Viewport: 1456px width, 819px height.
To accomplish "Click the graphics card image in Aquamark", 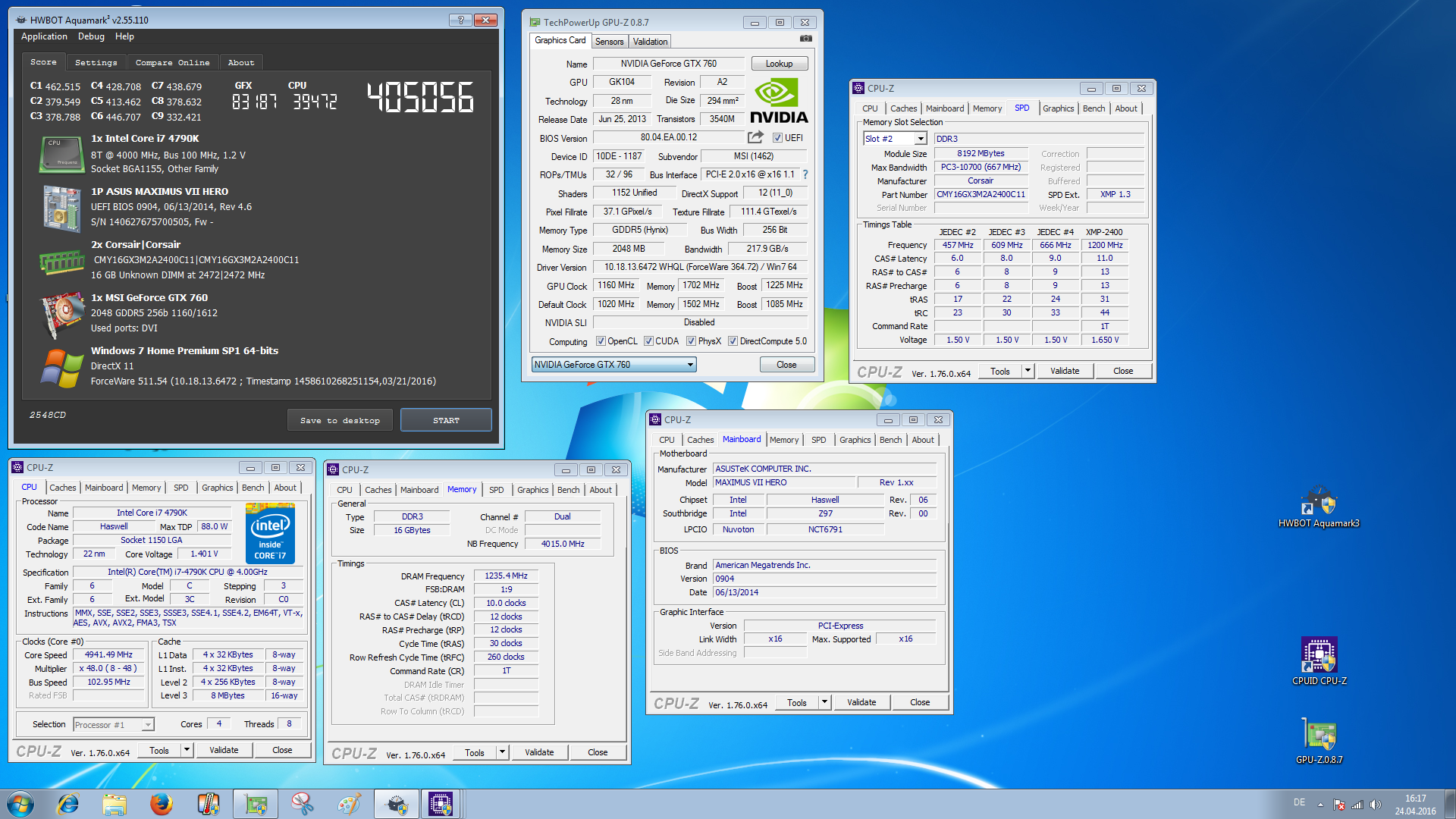I will click(x=61, y=314).
